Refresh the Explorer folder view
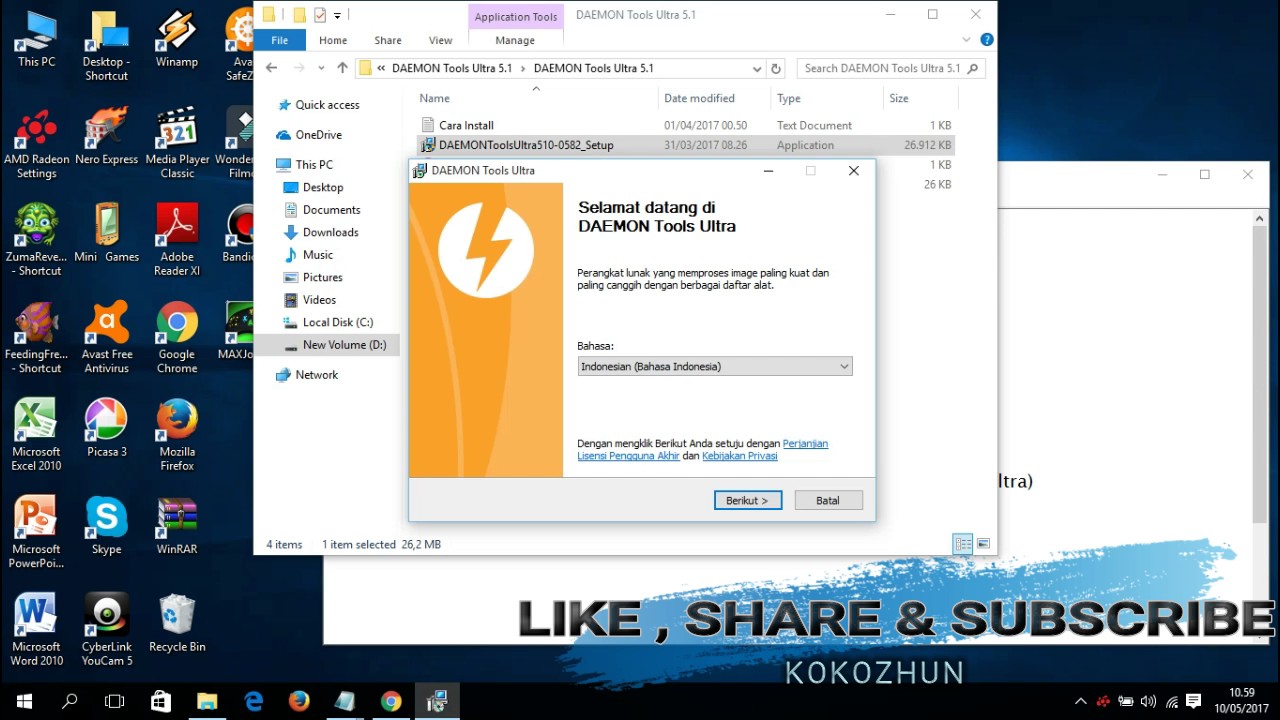Screen dimensions: 1280x720 click(776, 68)
